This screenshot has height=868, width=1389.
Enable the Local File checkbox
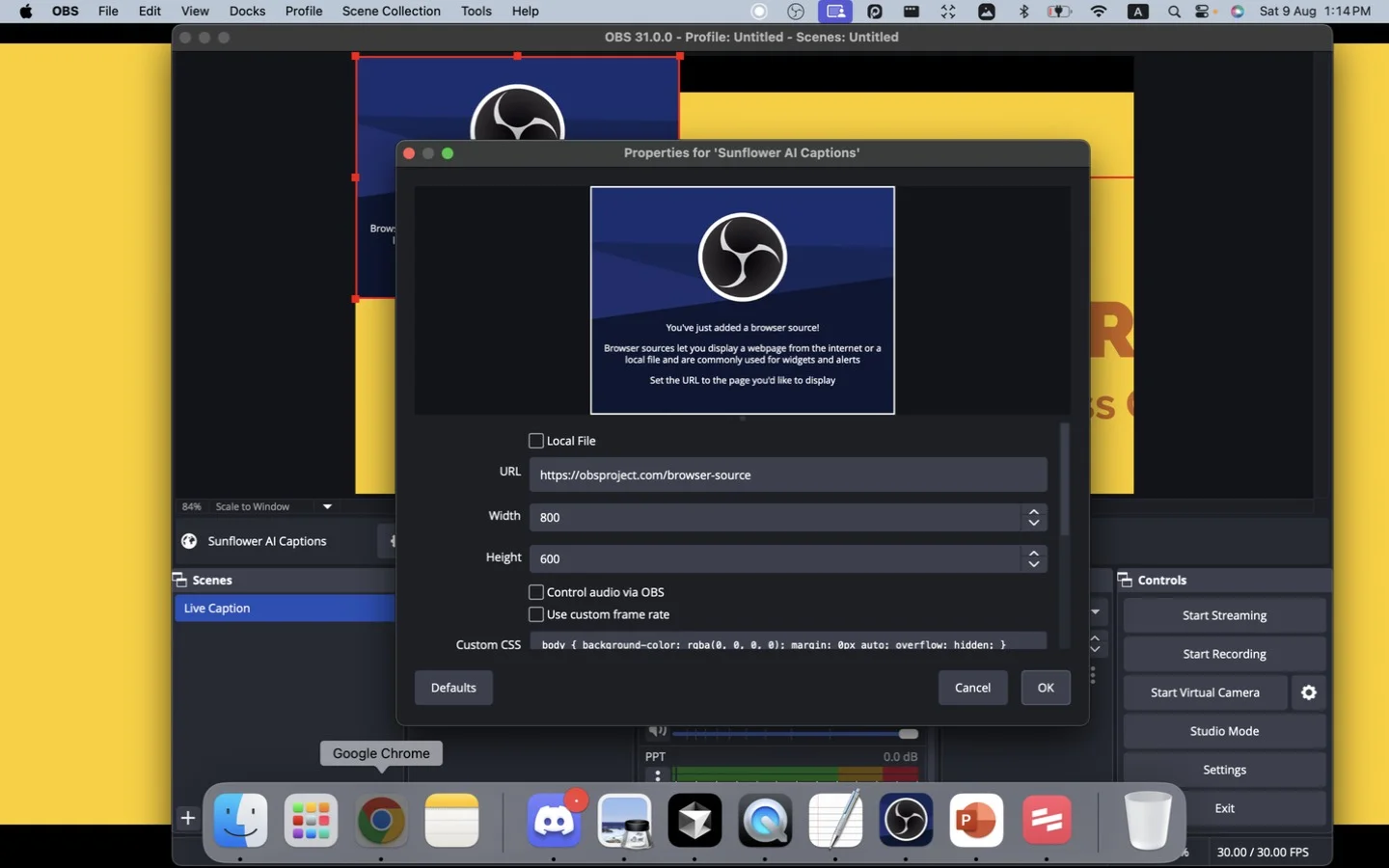tap(536, 441)
